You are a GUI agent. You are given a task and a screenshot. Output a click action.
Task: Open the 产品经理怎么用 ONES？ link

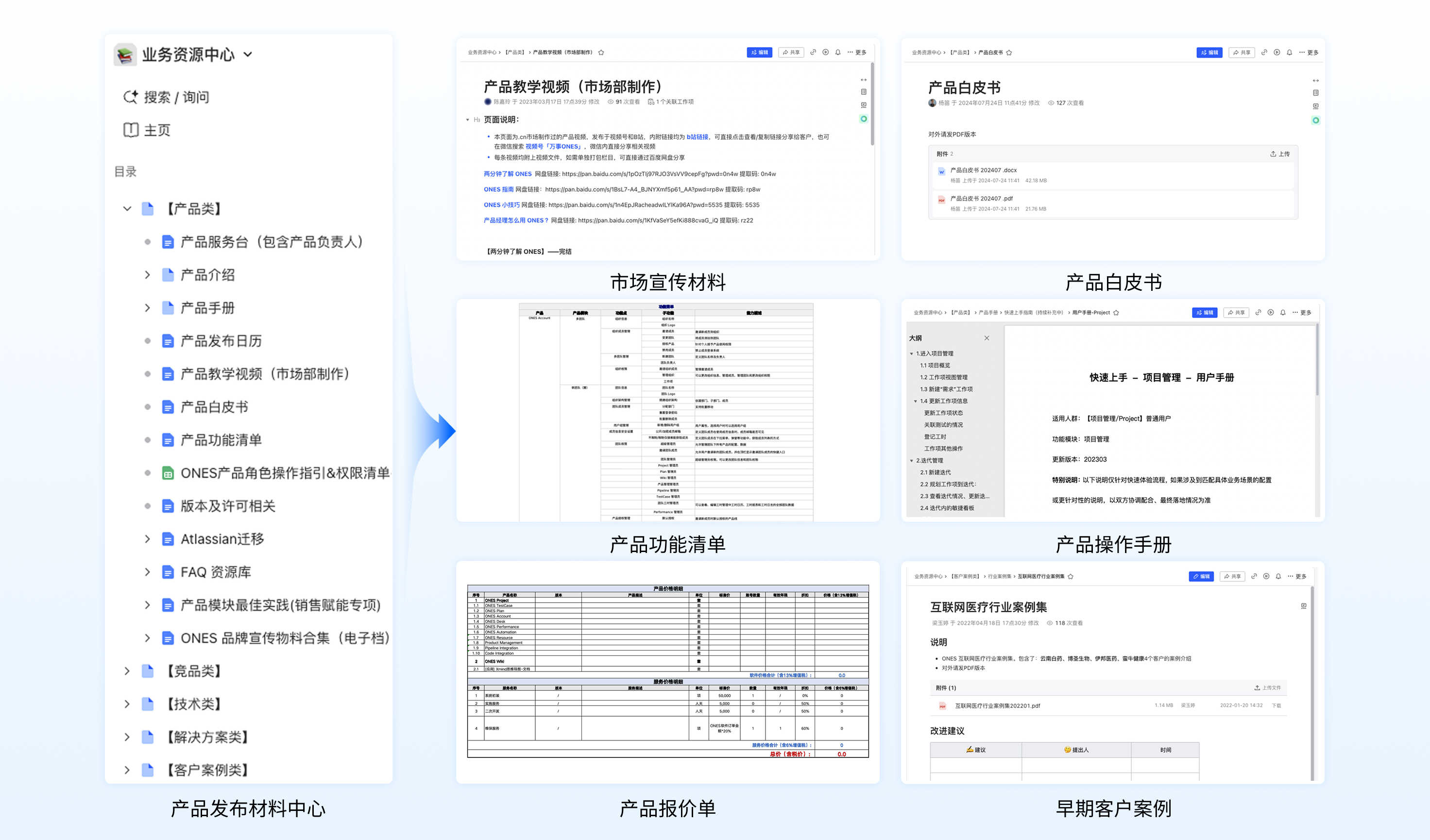click(516, 220)
